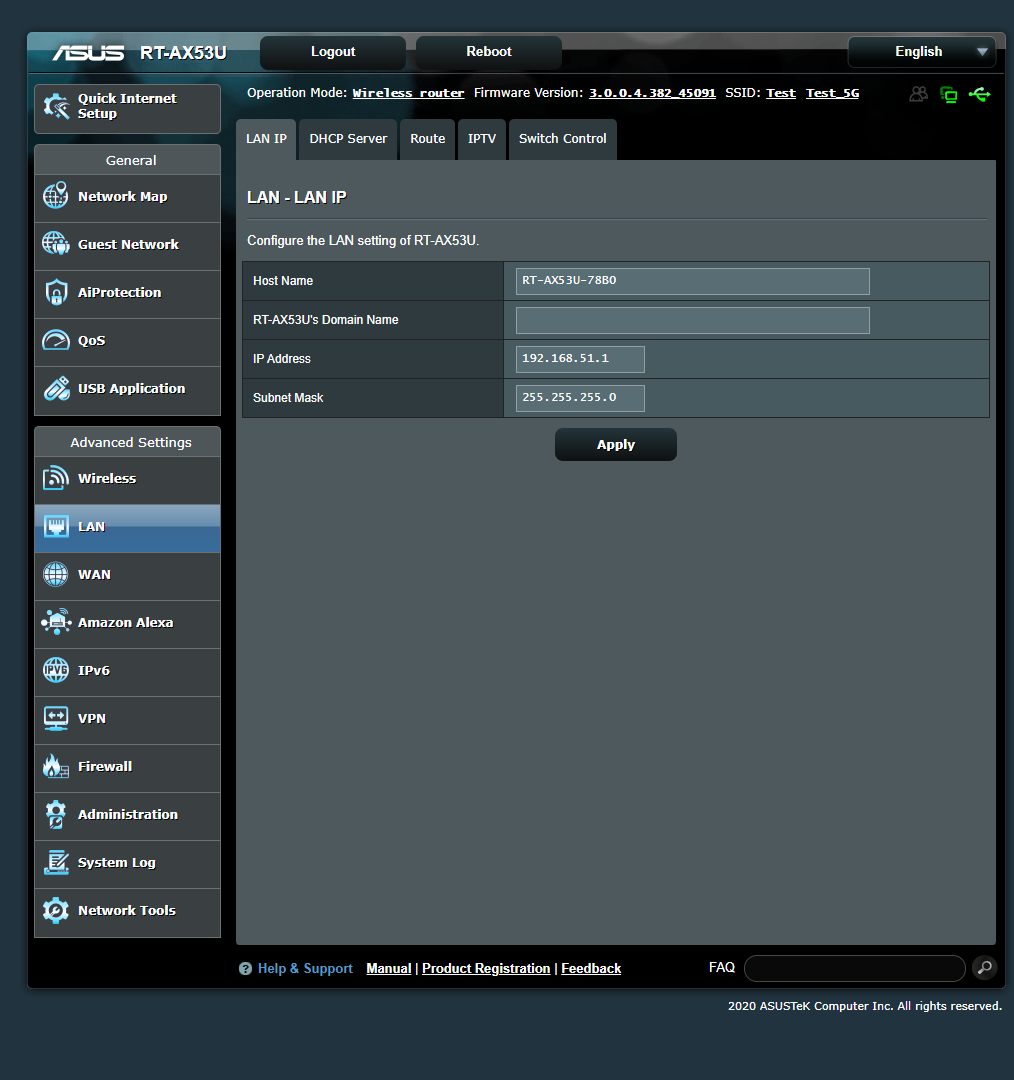Open USB Application menu entry
The height and width of the screenshot is (1080, 1014).
click(127, 391)
